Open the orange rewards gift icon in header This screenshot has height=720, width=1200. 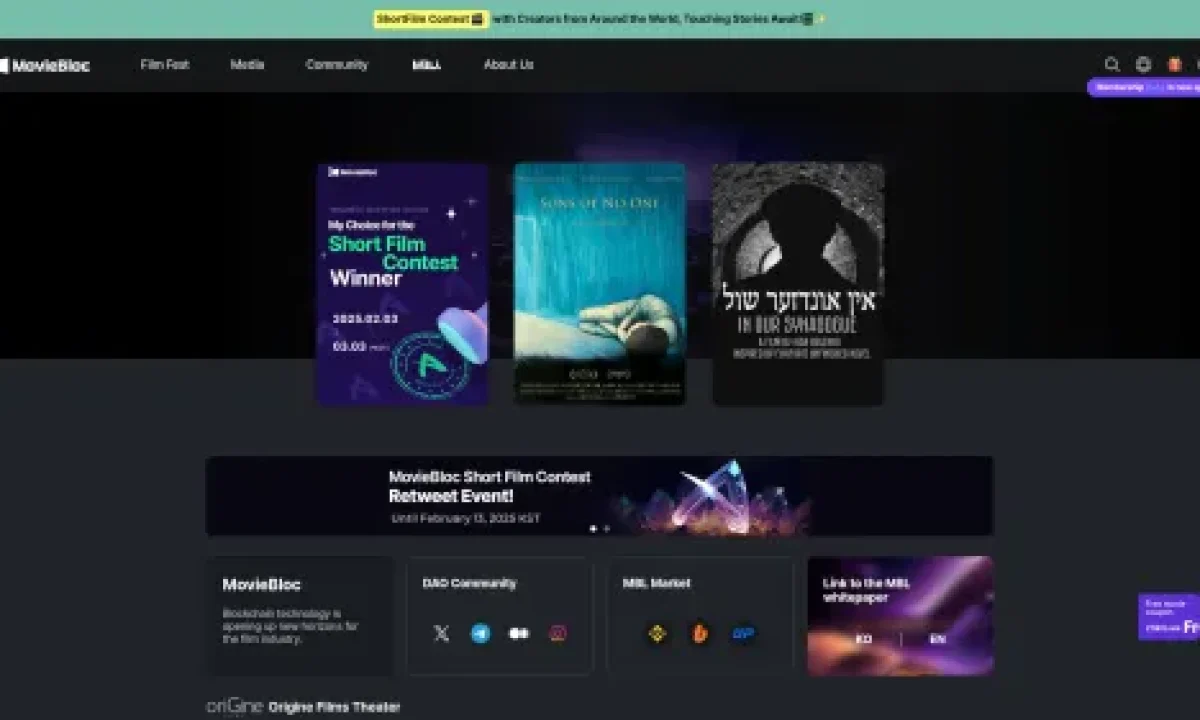click(1174, 65)
